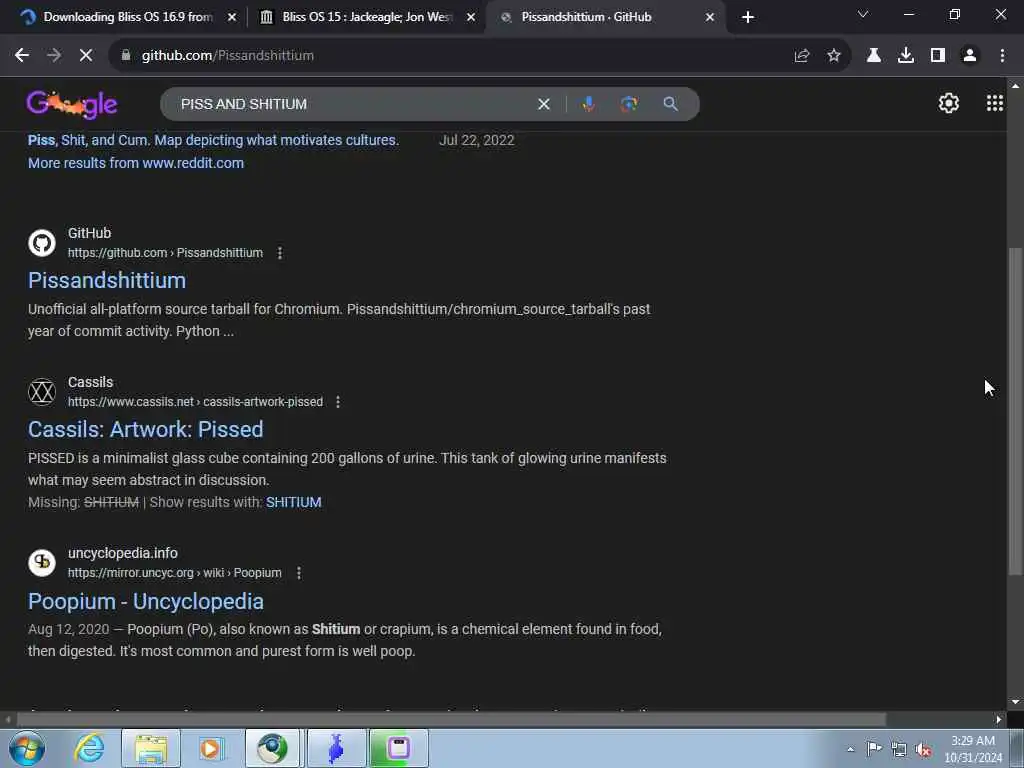Click the network tray icon
The image size is (1024, 768).
point(899,749)
